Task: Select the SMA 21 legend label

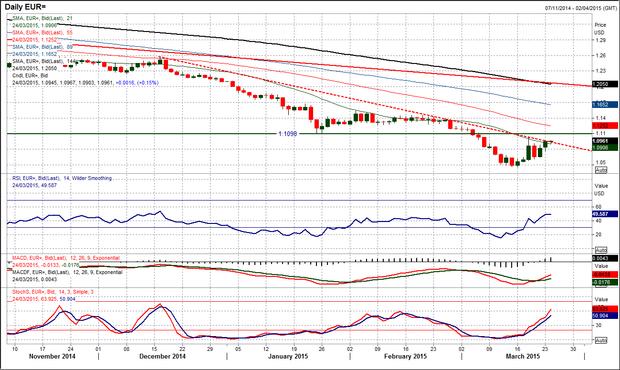Action: pyautogui.click(x=42, y=18)
